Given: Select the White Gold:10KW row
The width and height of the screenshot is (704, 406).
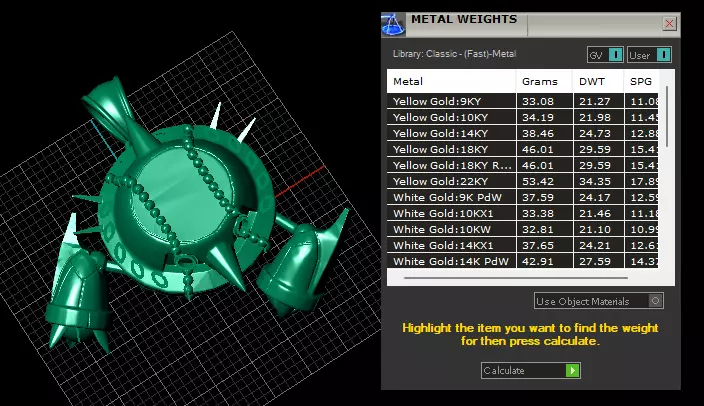Looking at the screenshot, I should [523, 229].
